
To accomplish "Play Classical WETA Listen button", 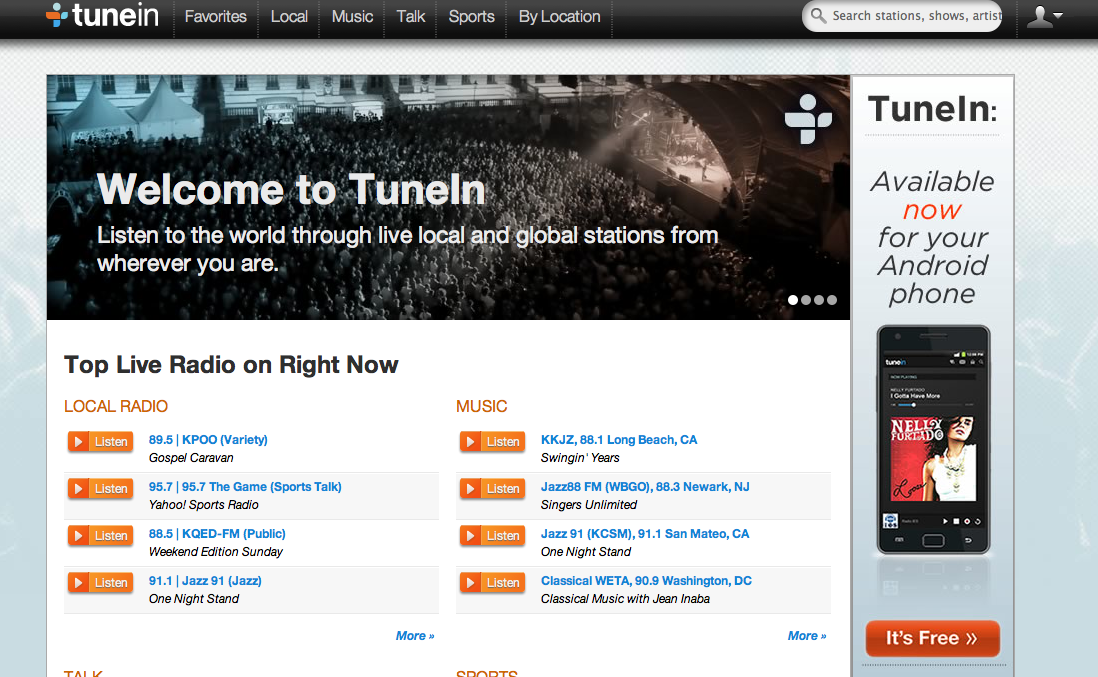I will (492, 582).
